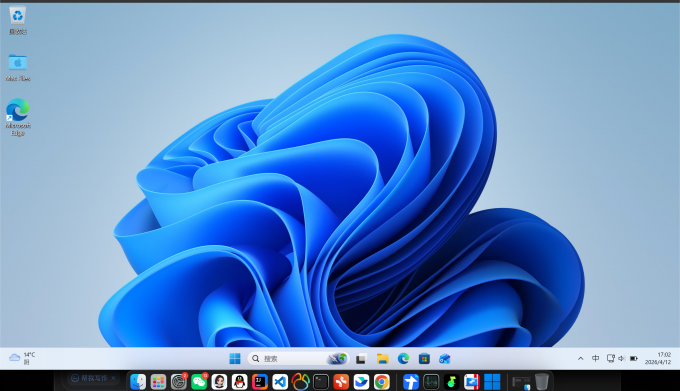Open Launchpad from the Mac dock
This screenshot has width=680, height=391.
[158, 382]
